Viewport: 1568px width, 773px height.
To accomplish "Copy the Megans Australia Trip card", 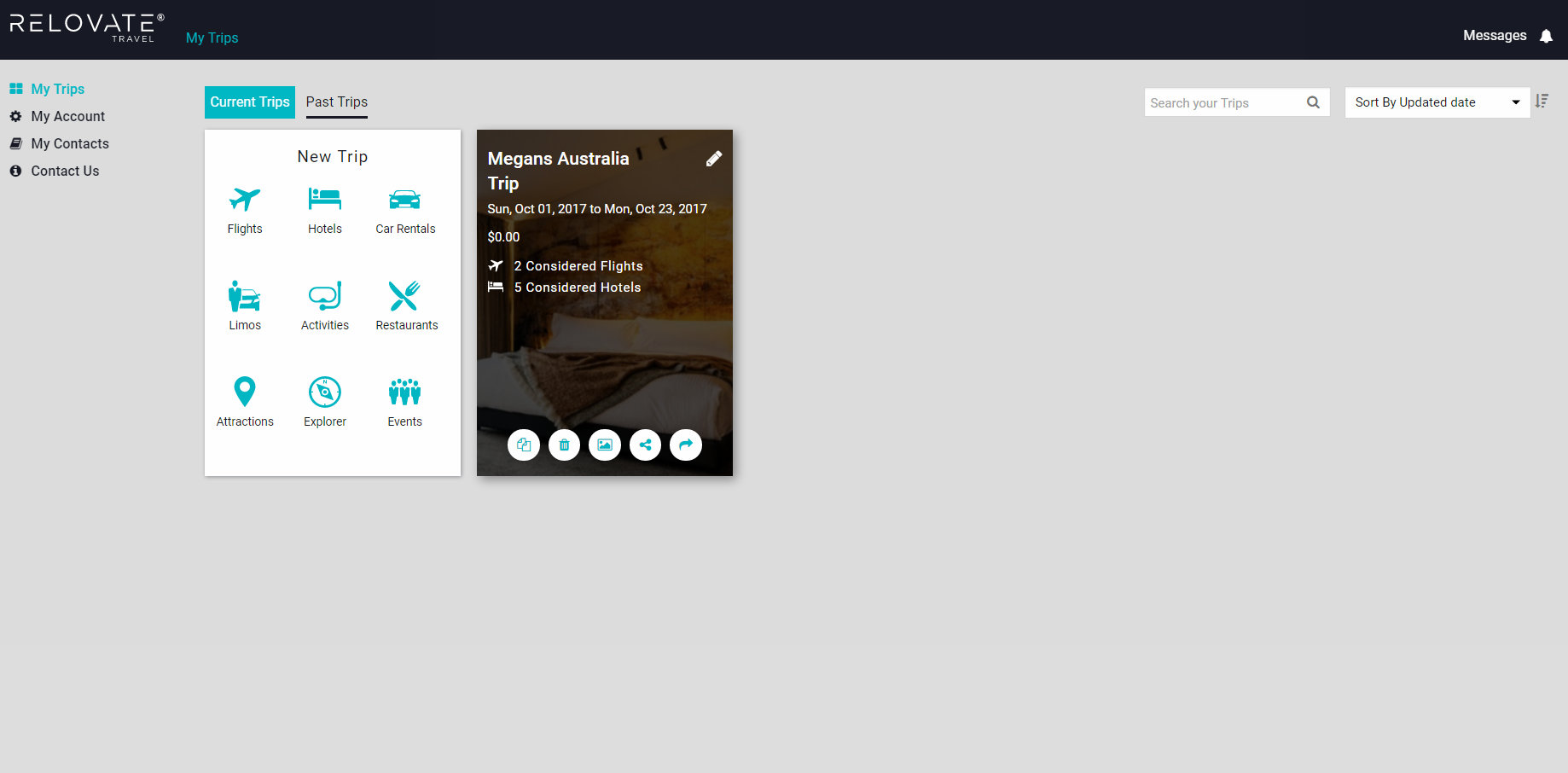I will pos(524,445).
